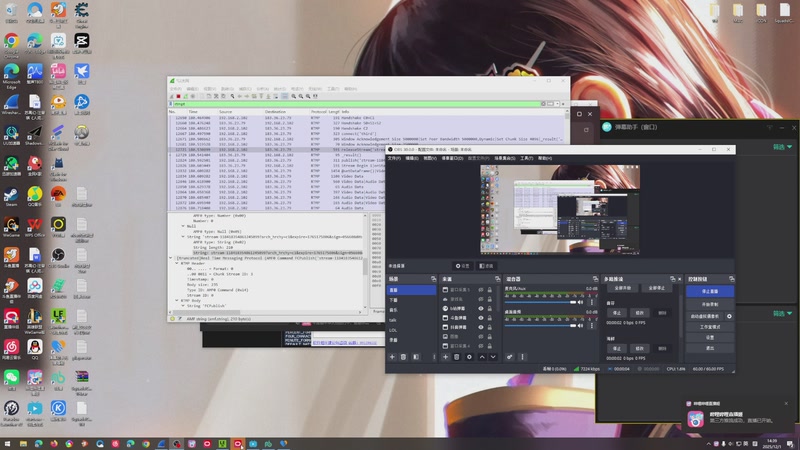Enable 工作室模式 in OBS controls
Viewport: 800px width, 450px height.
tap(710, 327)
